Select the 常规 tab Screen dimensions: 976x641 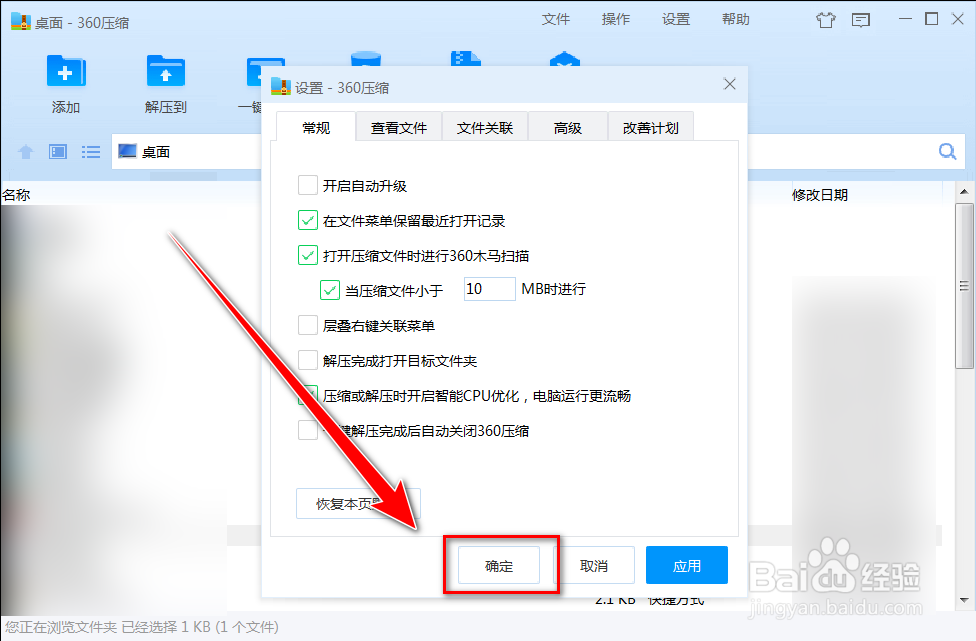(316, 128)
